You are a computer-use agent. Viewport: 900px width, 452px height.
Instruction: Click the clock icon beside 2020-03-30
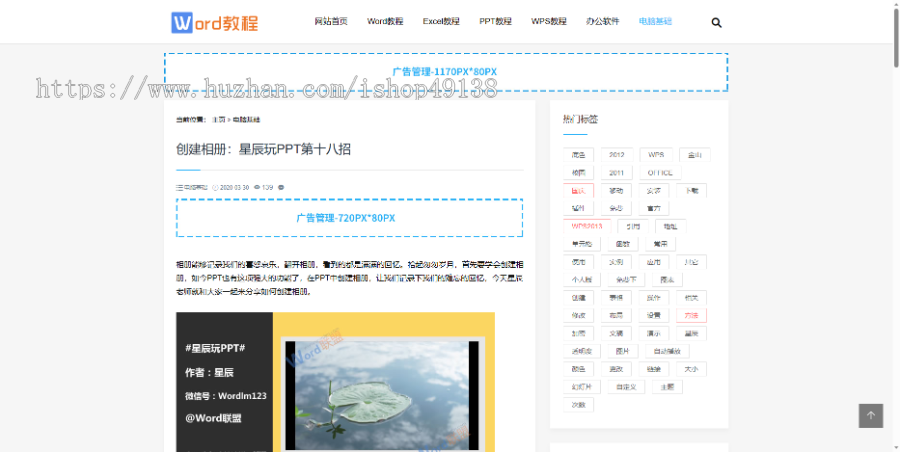[x=215, y=187]
